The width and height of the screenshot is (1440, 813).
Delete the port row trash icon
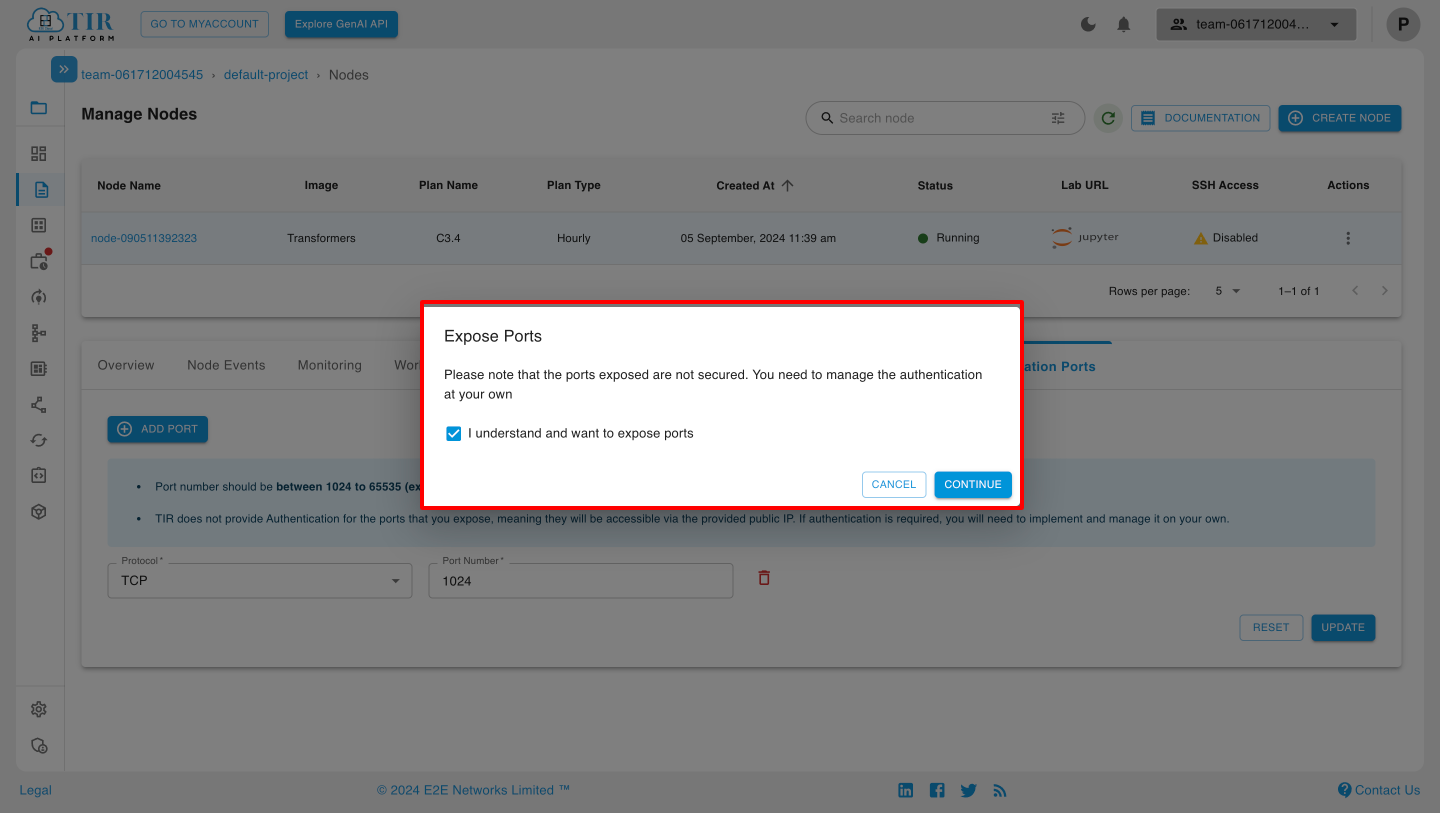[764, 578]
